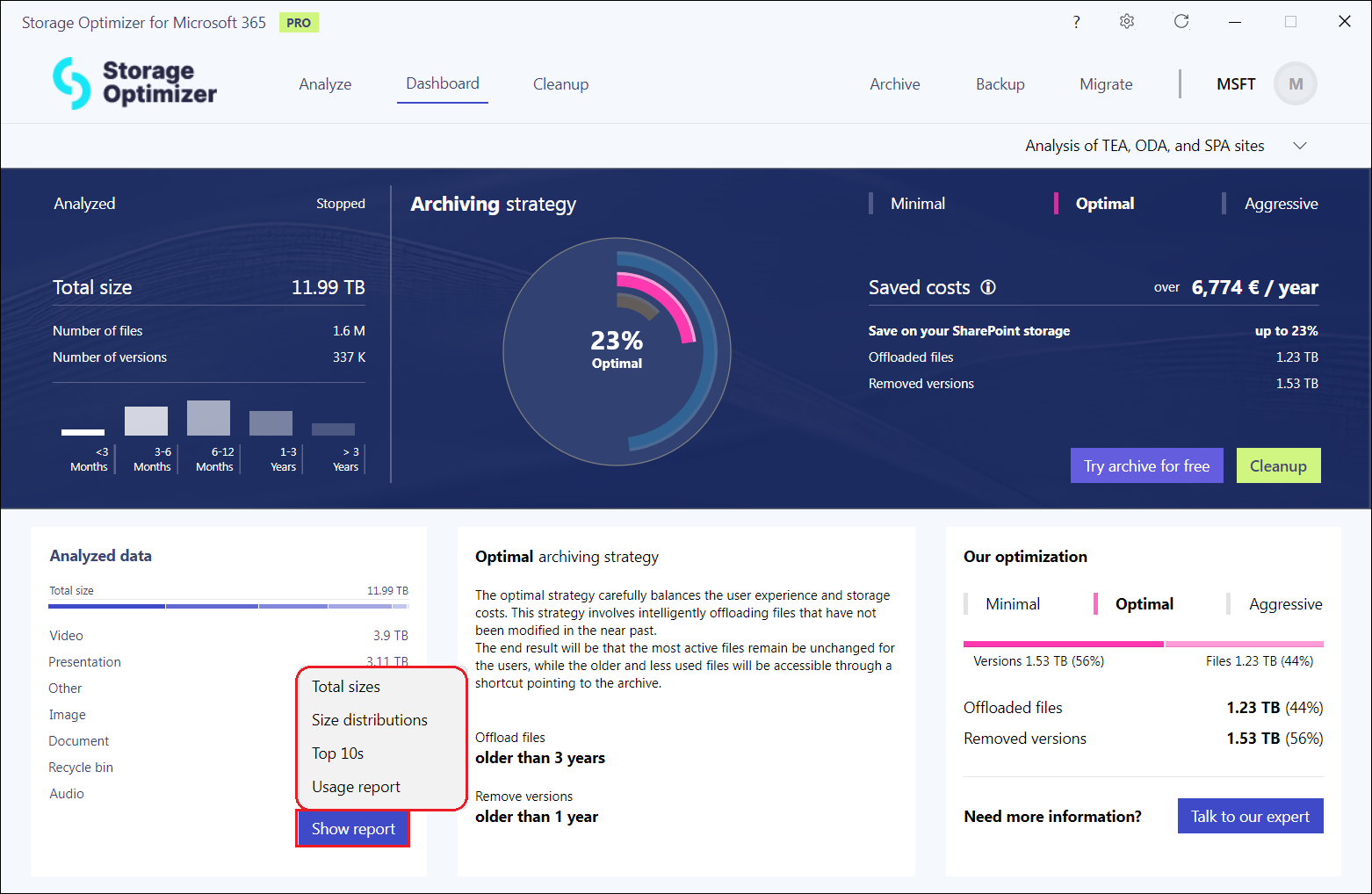Click Talk to our expert button
1372x894 pixels.
click(x=1250, y=817)
